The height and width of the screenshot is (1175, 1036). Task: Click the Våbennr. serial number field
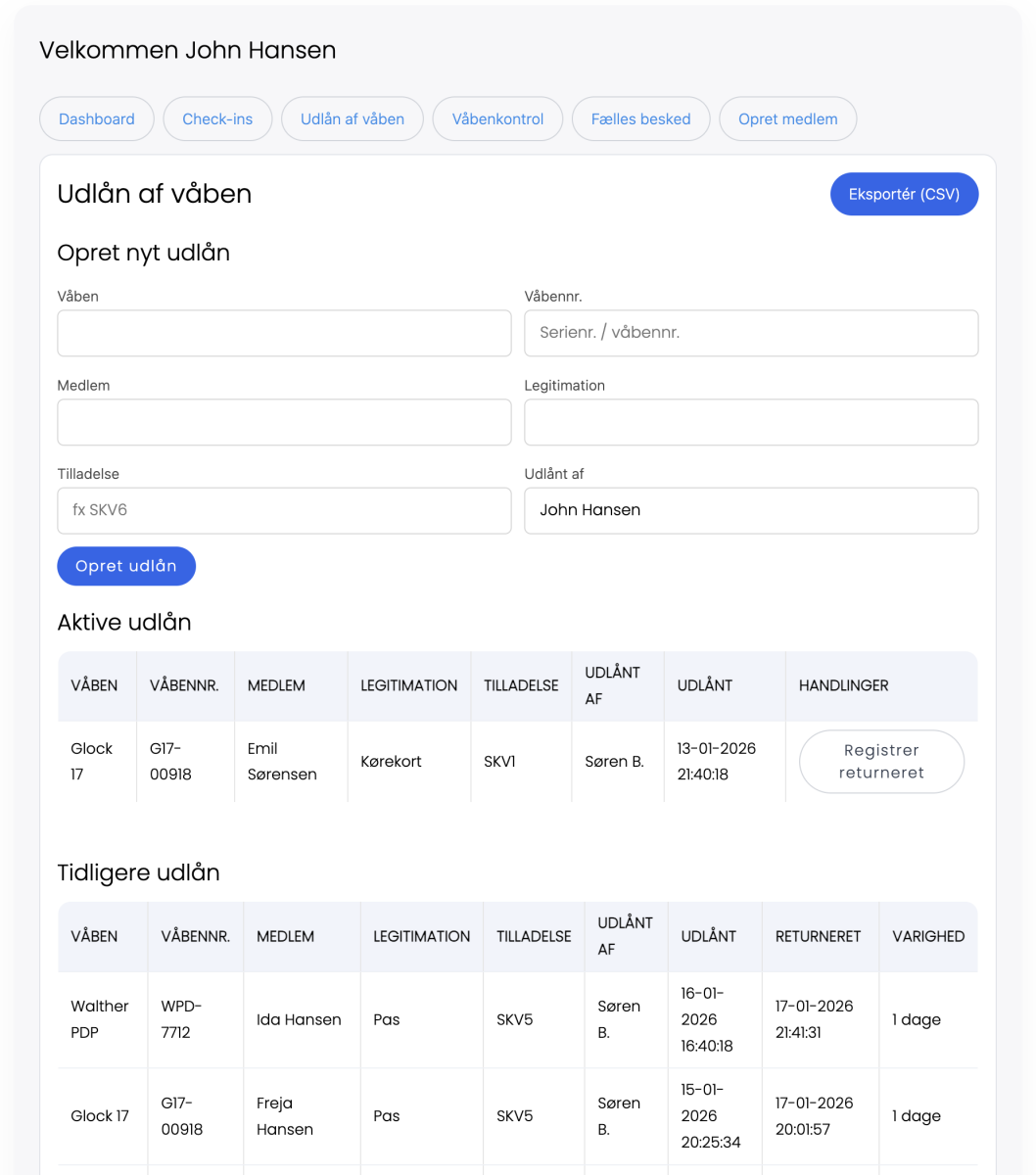pos(751,333)
